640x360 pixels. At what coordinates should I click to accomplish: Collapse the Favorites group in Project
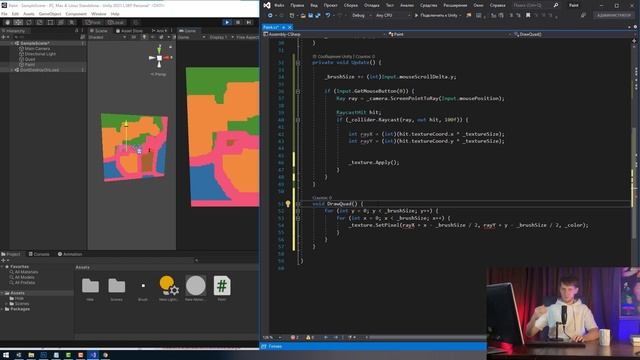pos(2,267)
